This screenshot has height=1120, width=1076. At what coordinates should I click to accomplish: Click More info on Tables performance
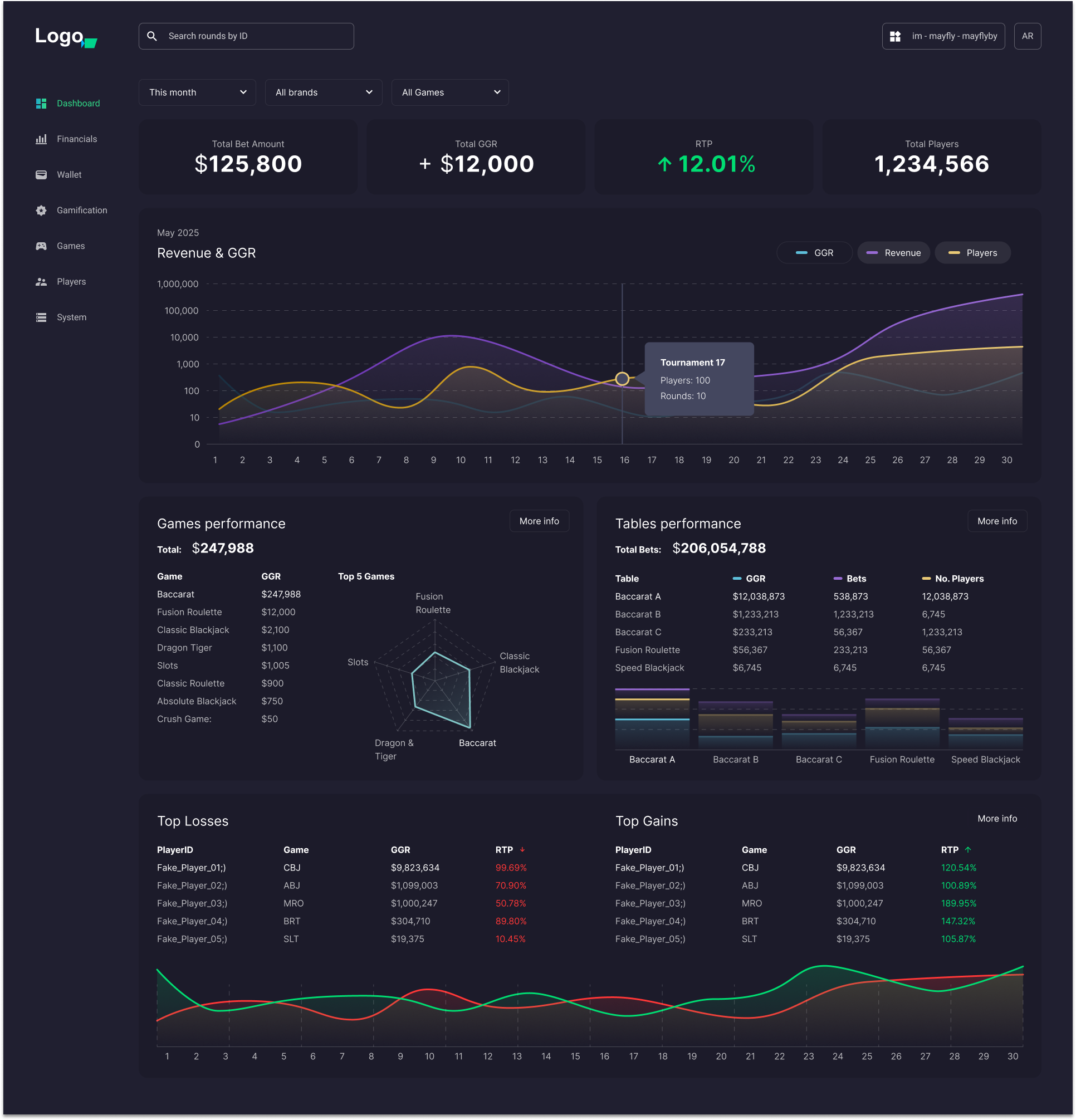997,521
